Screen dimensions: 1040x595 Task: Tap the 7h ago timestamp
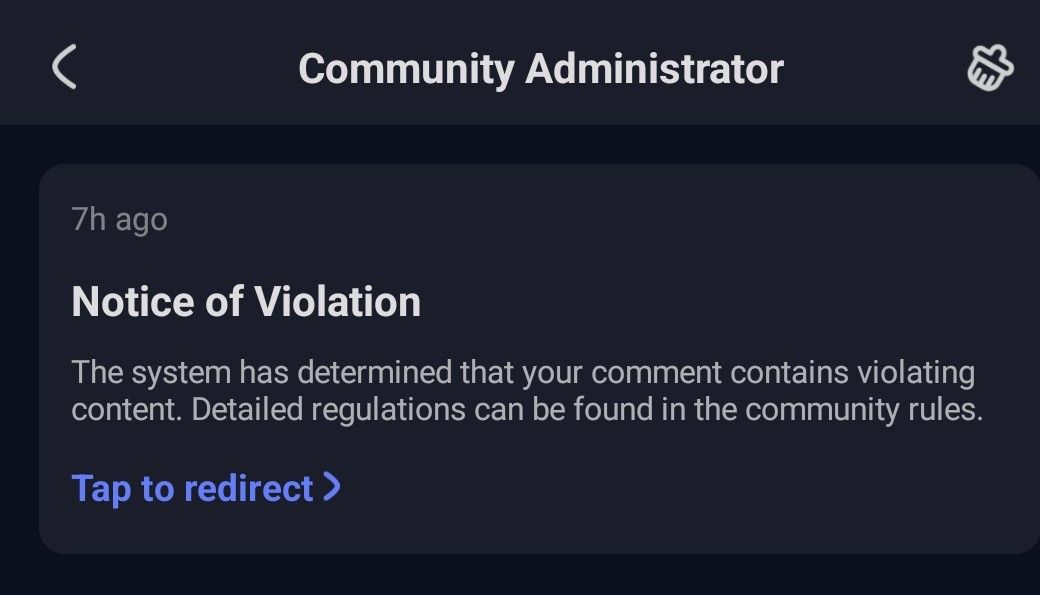tap(118, 219)
